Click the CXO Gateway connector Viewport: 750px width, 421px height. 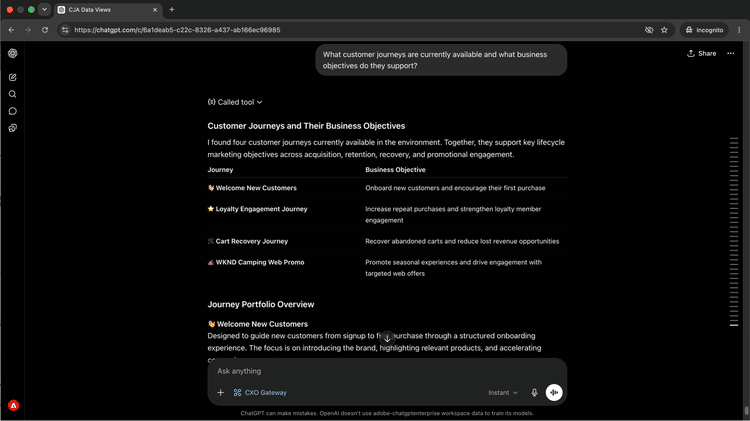(x=260, y=393)
